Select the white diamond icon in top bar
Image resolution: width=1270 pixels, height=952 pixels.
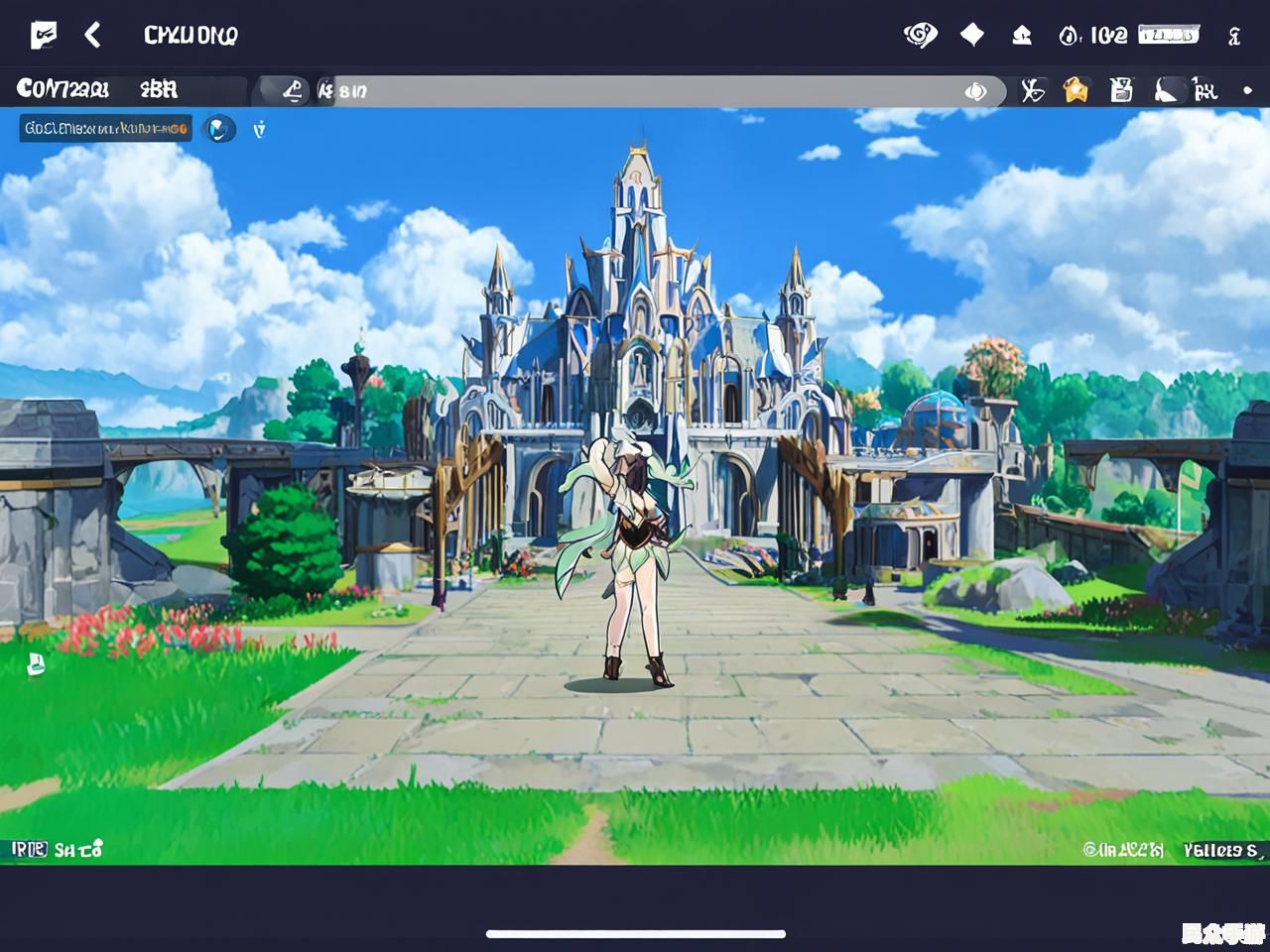click(972, 36)
